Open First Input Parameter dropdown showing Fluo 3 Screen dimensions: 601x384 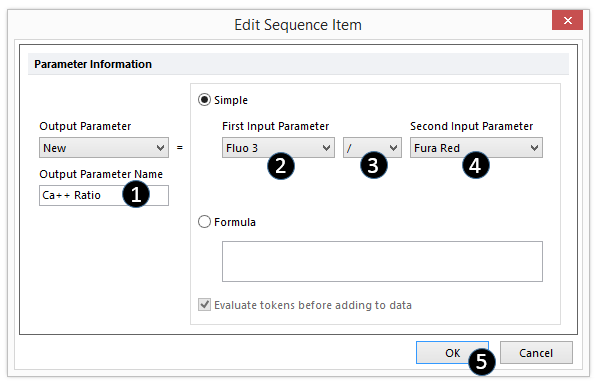pyautogui.click(x=278, y=148)
